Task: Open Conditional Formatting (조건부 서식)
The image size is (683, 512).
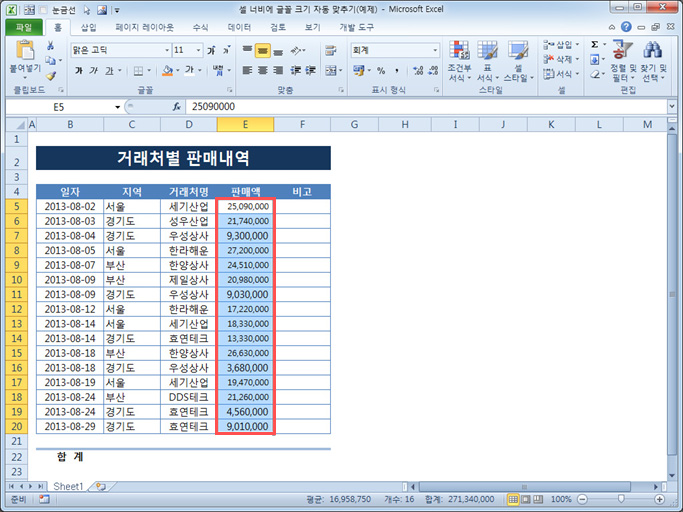Action: click(x=460, y=61)
